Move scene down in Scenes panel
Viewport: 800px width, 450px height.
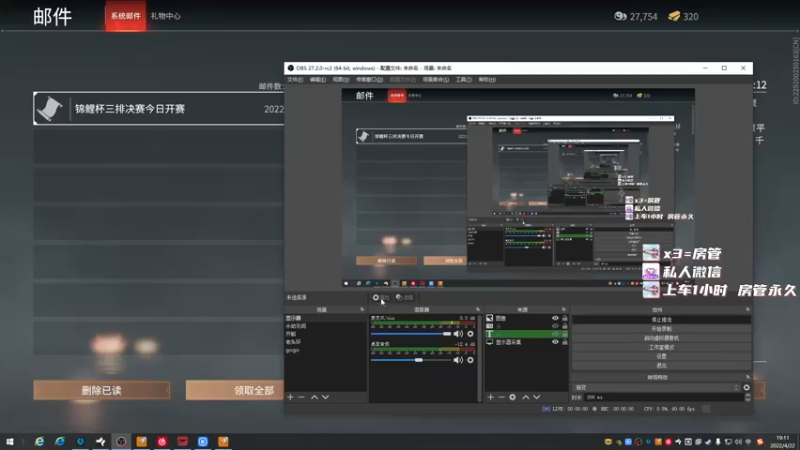point(325,397)
